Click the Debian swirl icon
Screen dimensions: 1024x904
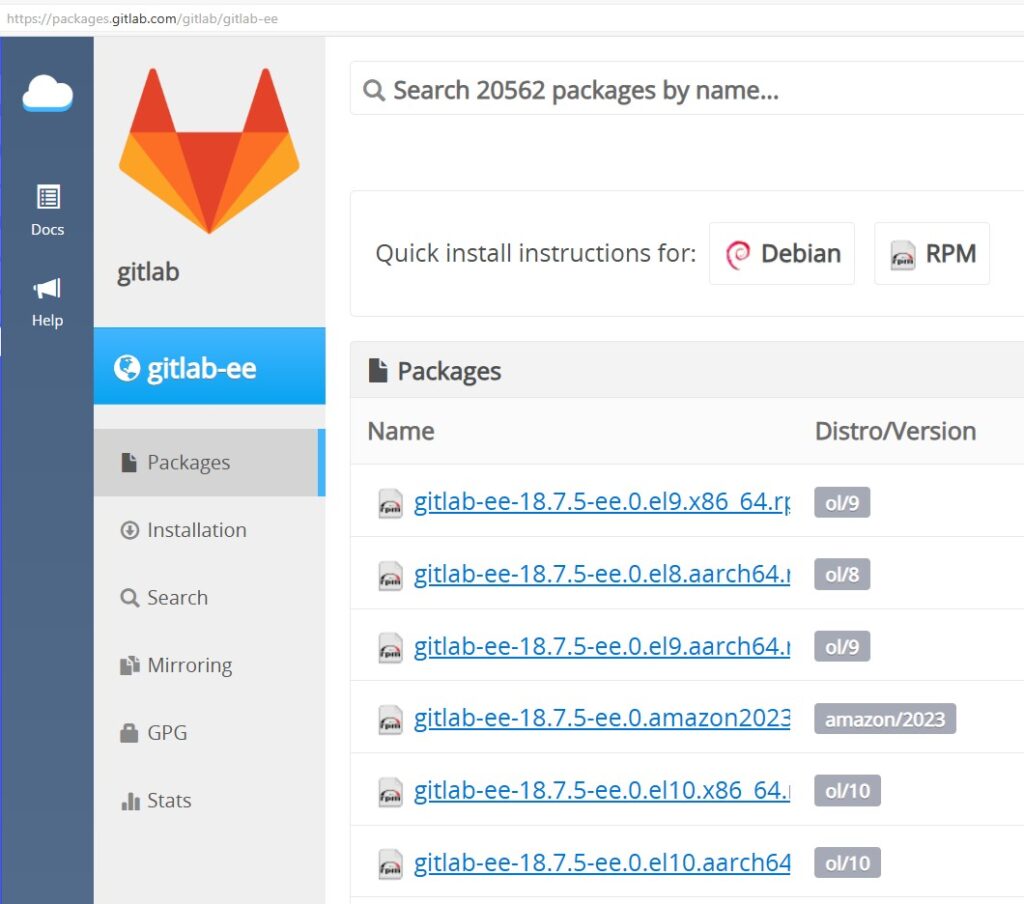pyautogui.click(x=738, y=254)
